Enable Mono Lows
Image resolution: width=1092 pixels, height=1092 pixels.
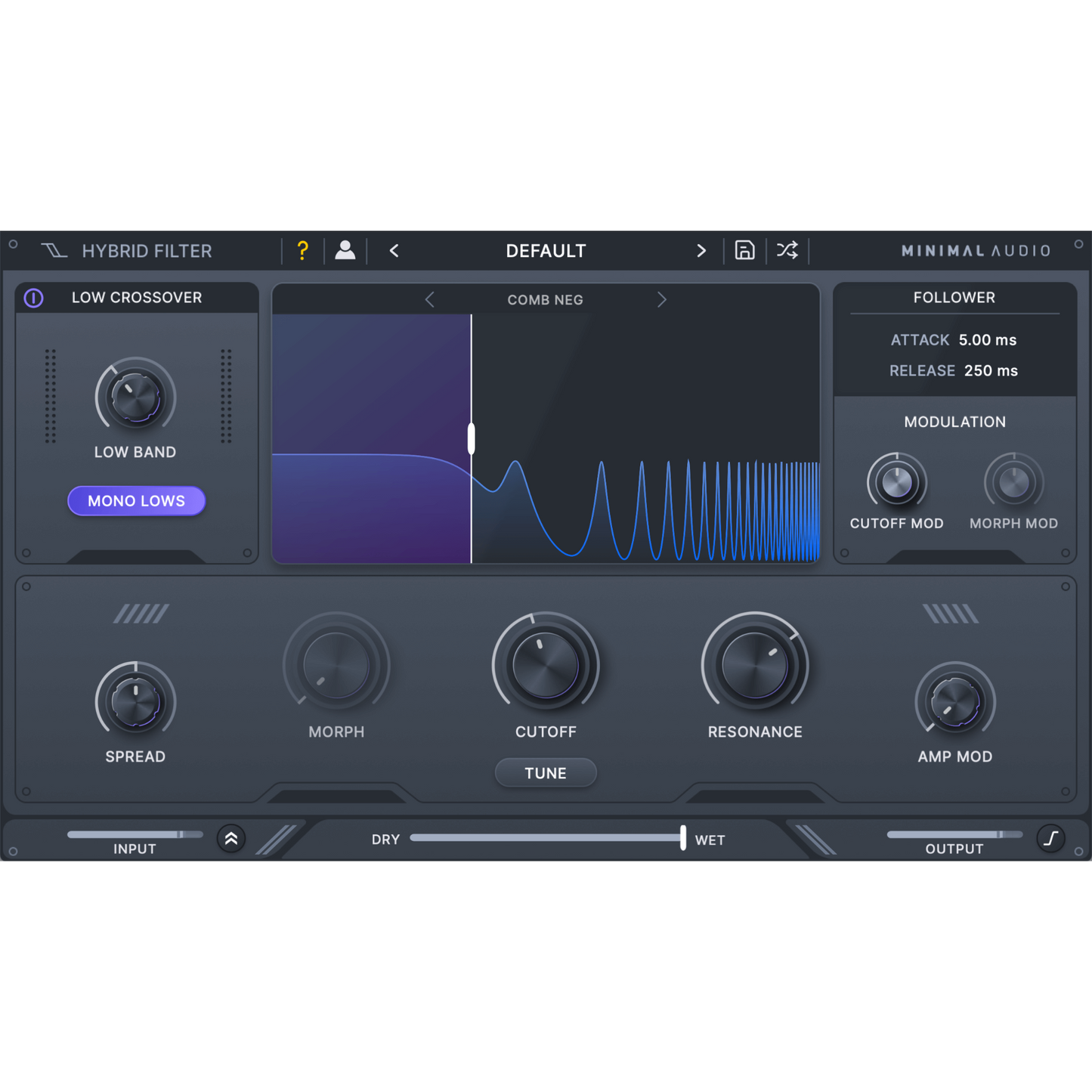(136, 500)
